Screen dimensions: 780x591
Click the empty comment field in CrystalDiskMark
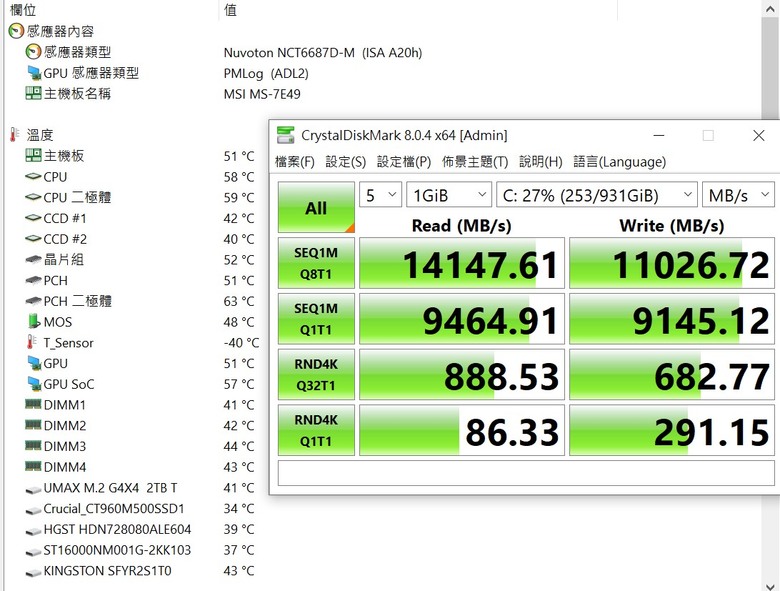pyautogui.click(x=526, y=473)
